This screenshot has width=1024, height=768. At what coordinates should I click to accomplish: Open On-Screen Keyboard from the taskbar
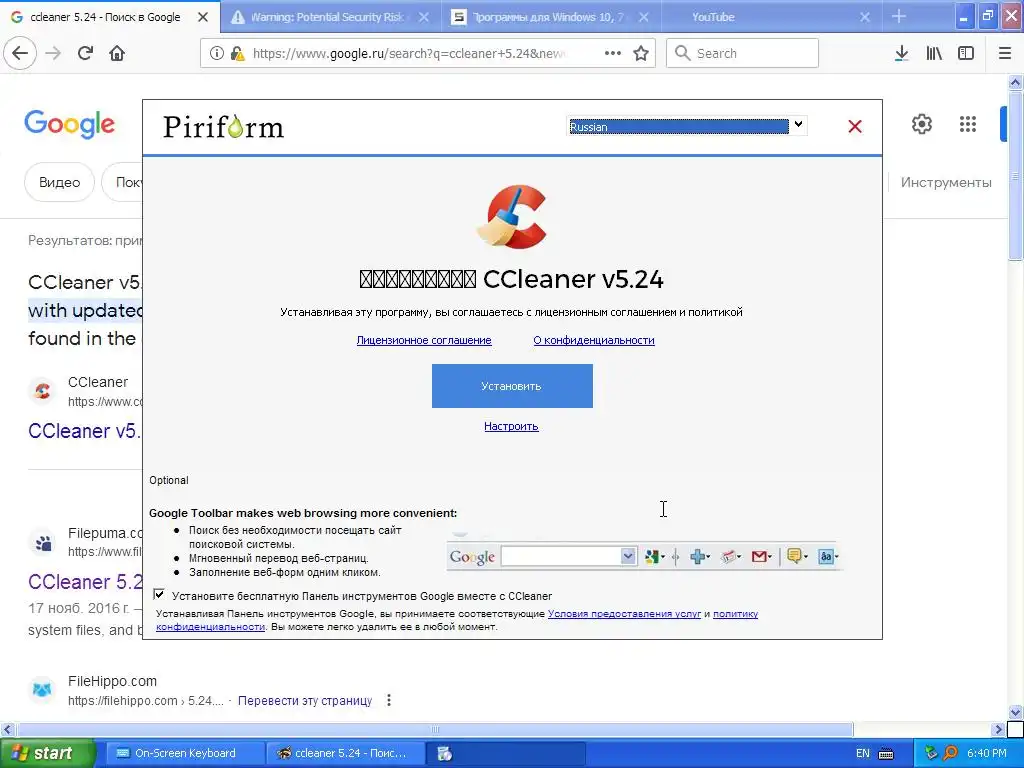coord(183,754)
